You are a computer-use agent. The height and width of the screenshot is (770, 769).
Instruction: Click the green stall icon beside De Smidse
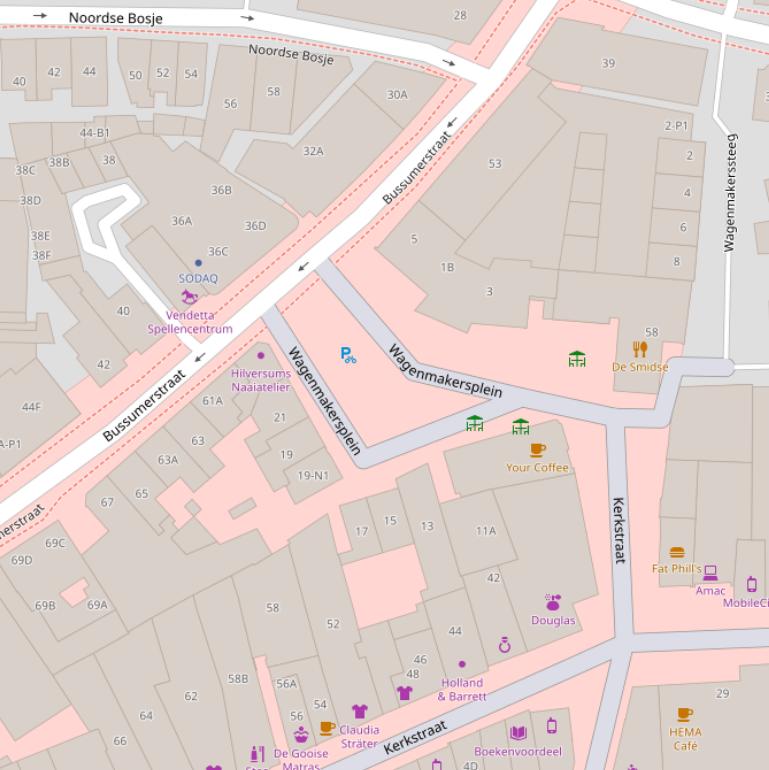[577, 358]
